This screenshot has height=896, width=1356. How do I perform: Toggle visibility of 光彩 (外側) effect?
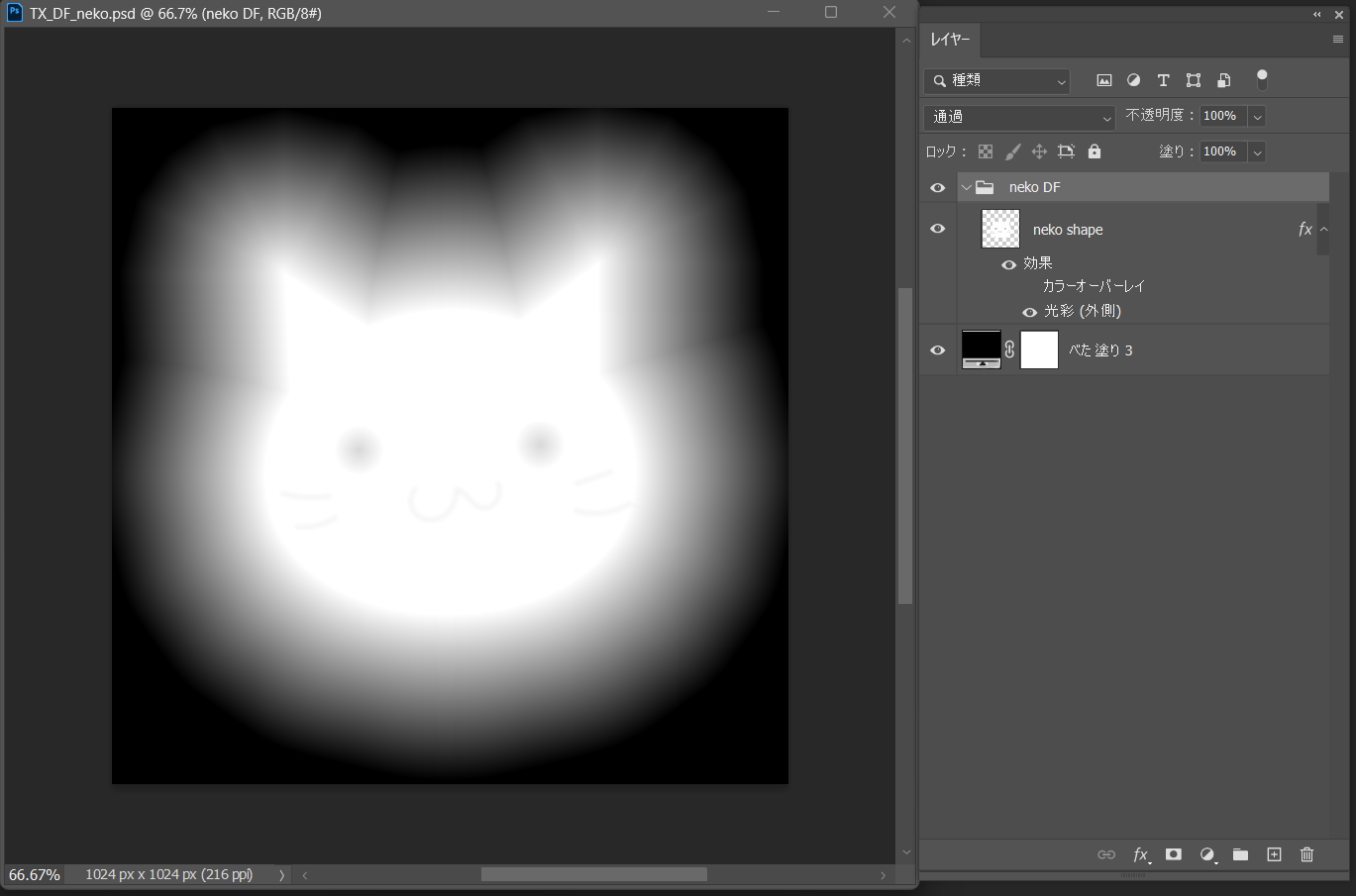tap(1029, 312)
